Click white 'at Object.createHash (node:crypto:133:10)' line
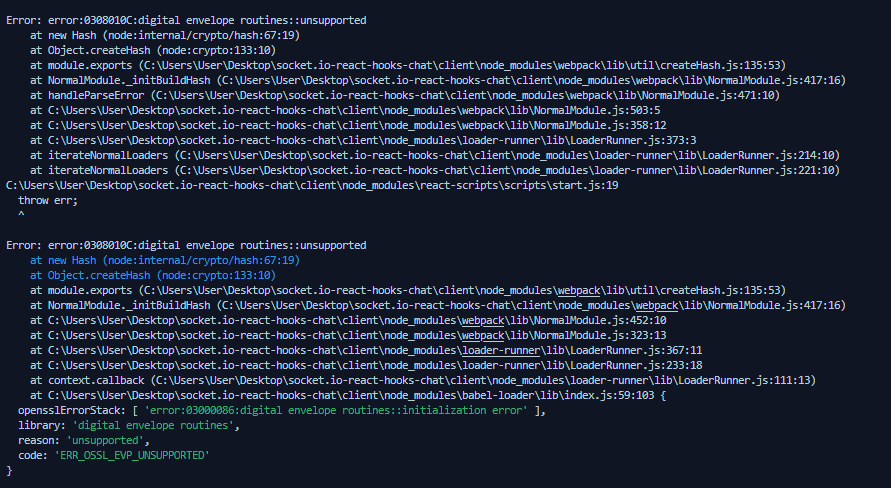Image resolution: width=891 pixels, height=488 pixels. [153, 50]
